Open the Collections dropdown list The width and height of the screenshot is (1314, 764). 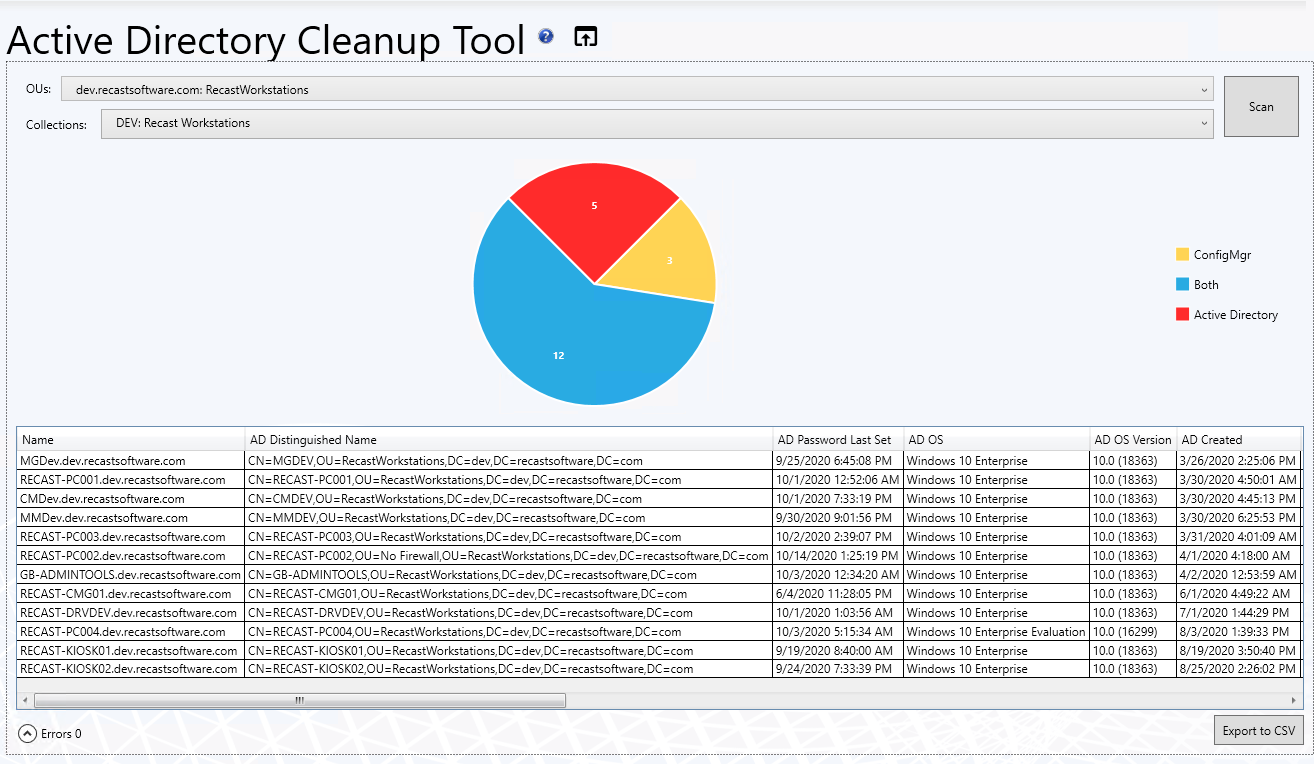pyautogui.click(x=657, y=124)
